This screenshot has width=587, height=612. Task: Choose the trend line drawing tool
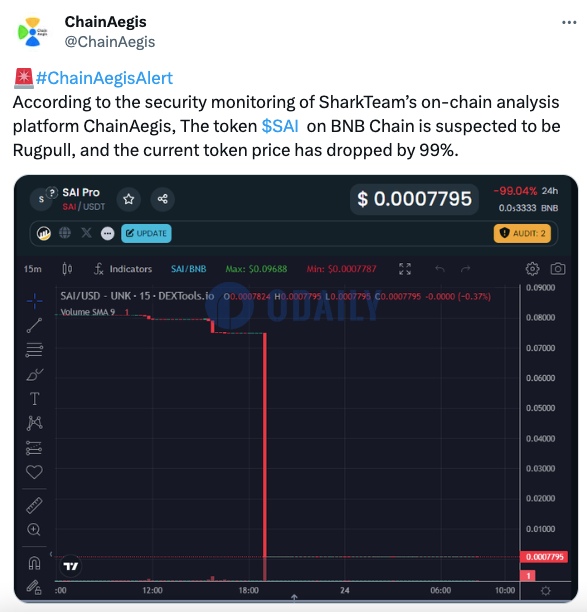click(x=34, y=326)
